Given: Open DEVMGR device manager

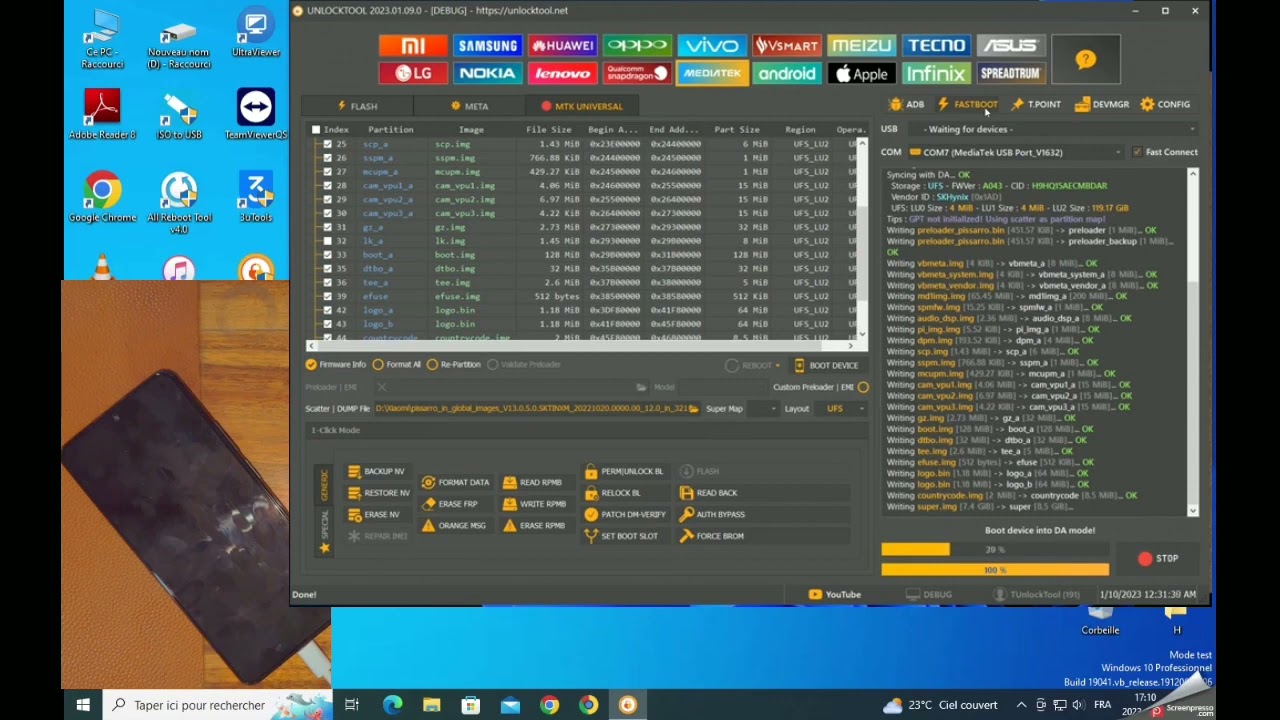Looking at the screenshot, I should (x=1102, y=104).
